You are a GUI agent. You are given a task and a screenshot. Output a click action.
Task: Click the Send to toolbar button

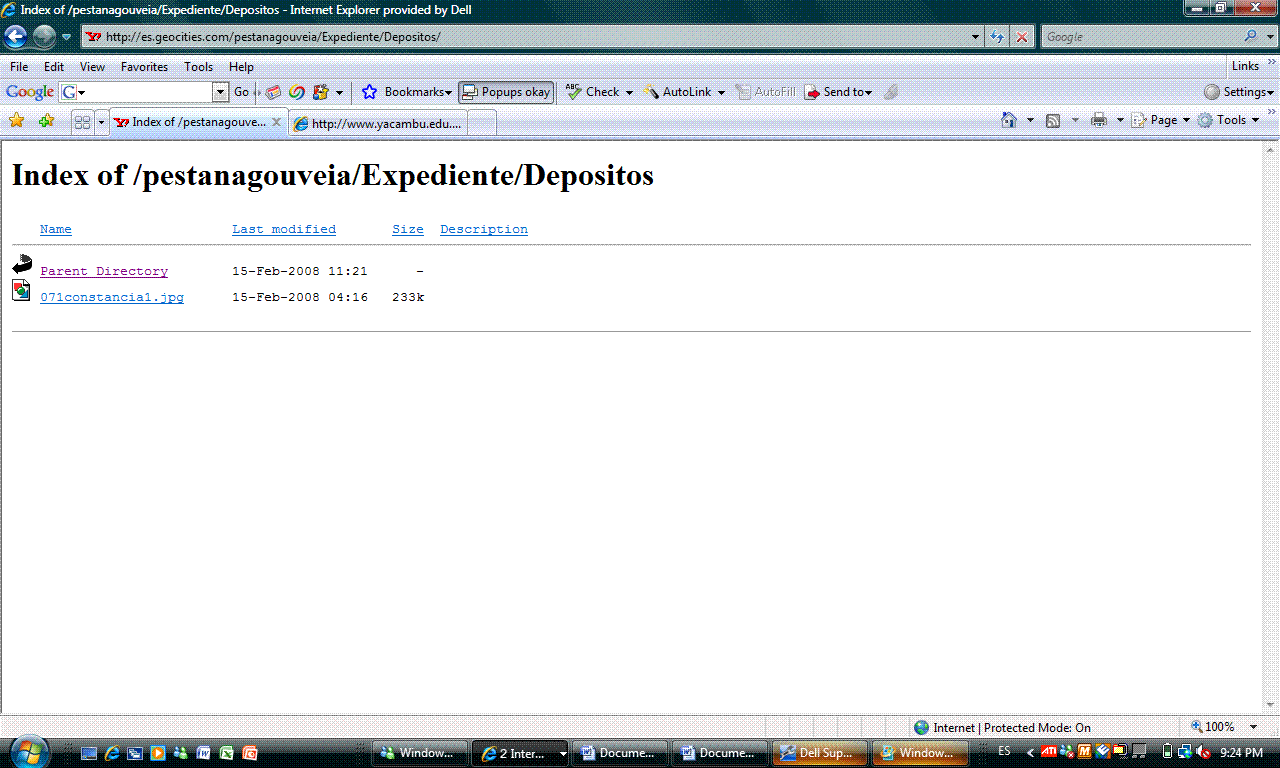(838, 92)
